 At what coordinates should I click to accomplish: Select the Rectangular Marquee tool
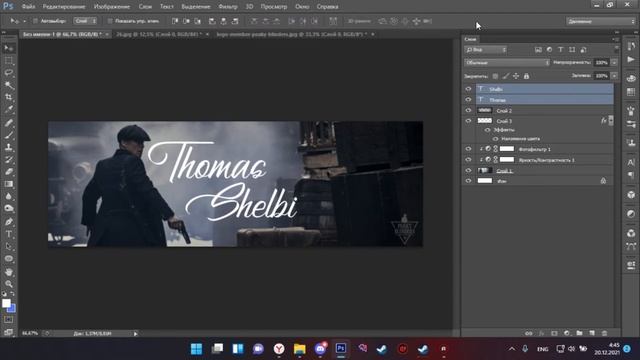pyautogui.click(x=9, y=60)
